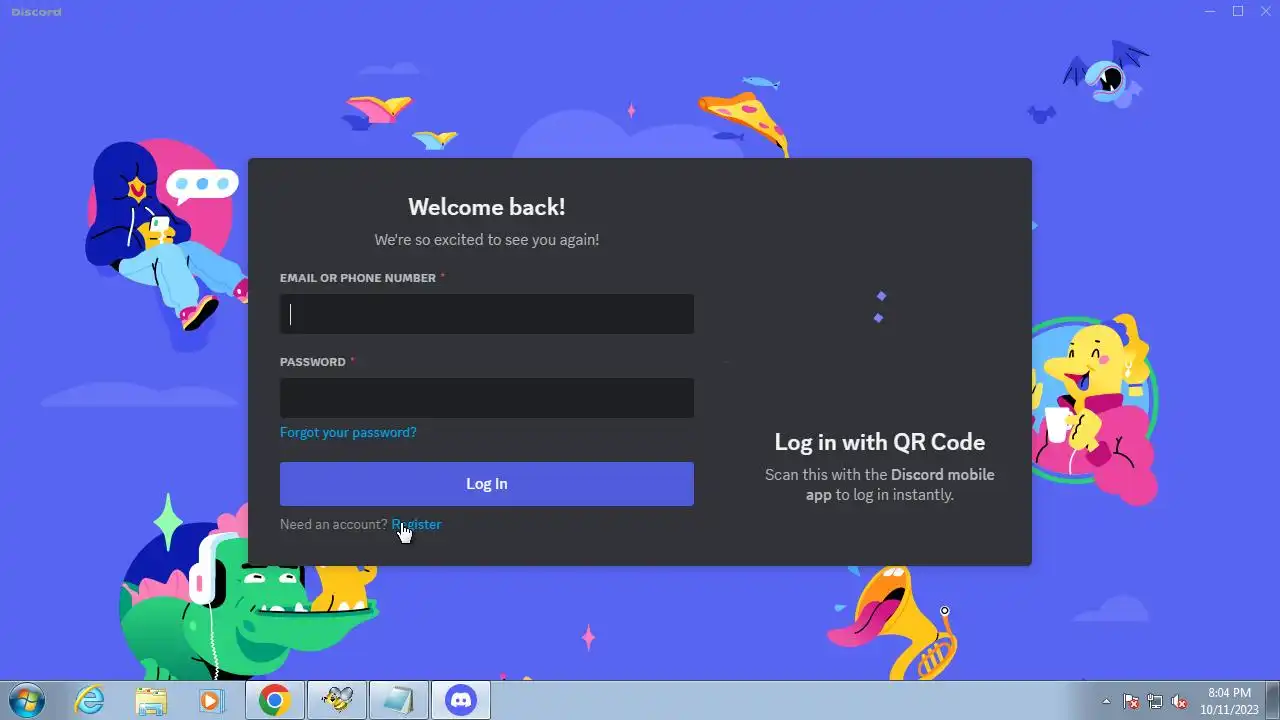1280x720 pixels.
Task: Open network status tray icon
Action: tap(1155, 701)
